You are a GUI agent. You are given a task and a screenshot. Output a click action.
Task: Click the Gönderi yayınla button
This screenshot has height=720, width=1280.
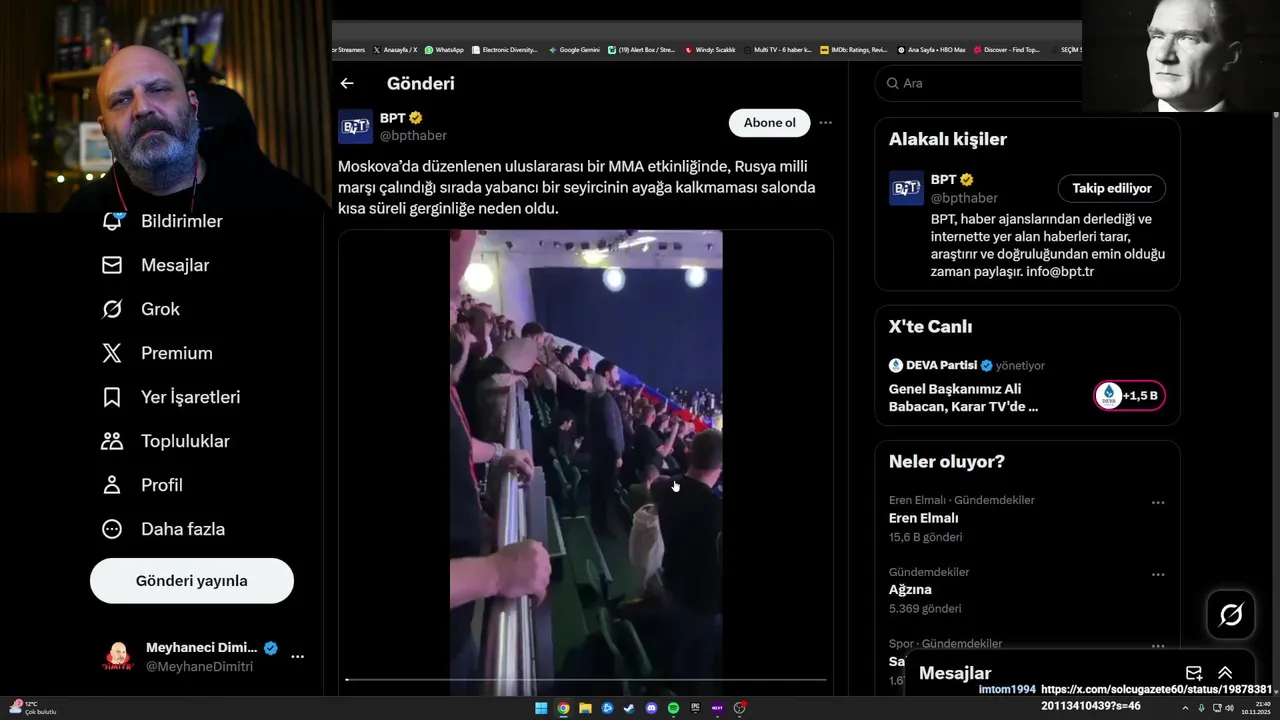192,581
